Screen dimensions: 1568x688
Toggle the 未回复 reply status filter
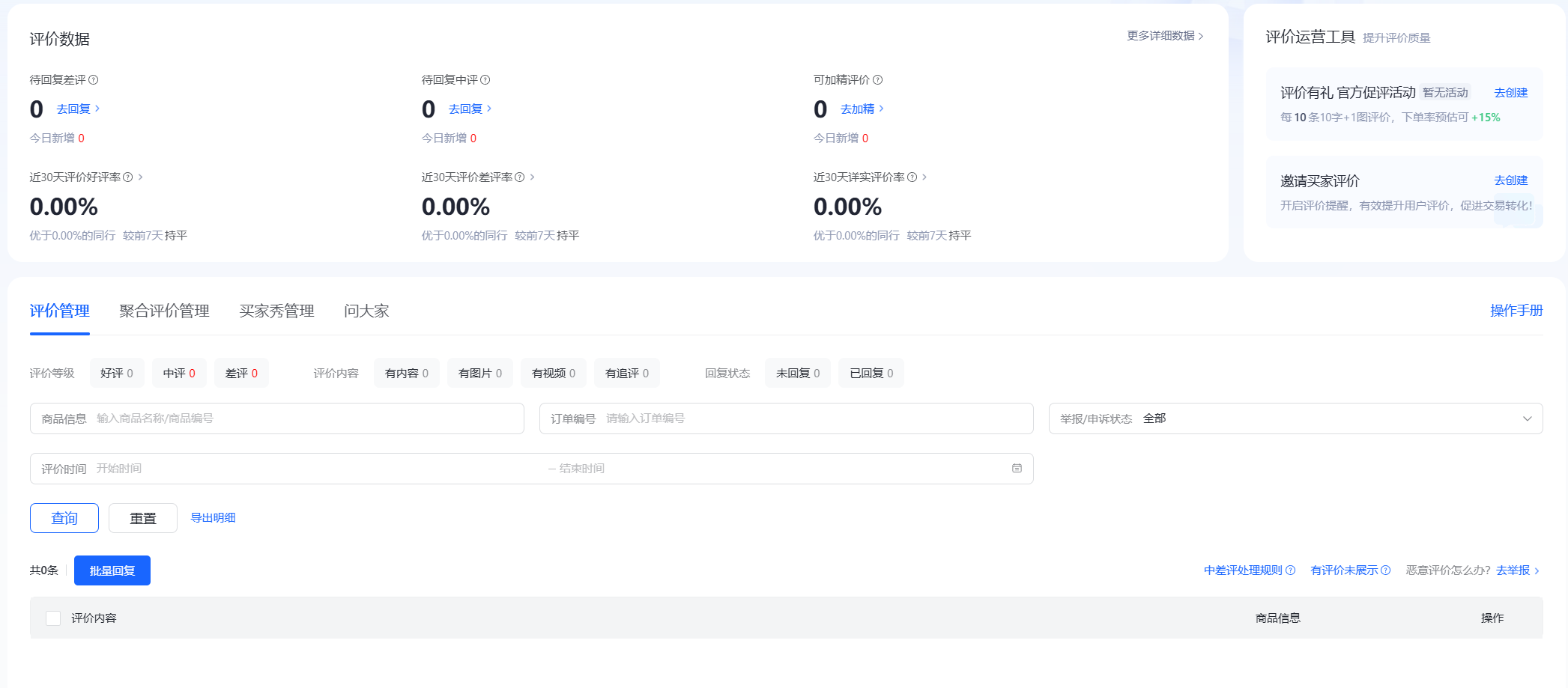coord(797,374)
